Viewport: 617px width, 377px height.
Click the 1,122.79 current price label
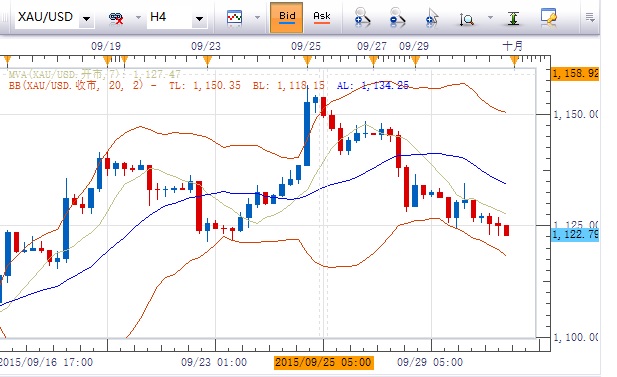click(x=575, y=235)
